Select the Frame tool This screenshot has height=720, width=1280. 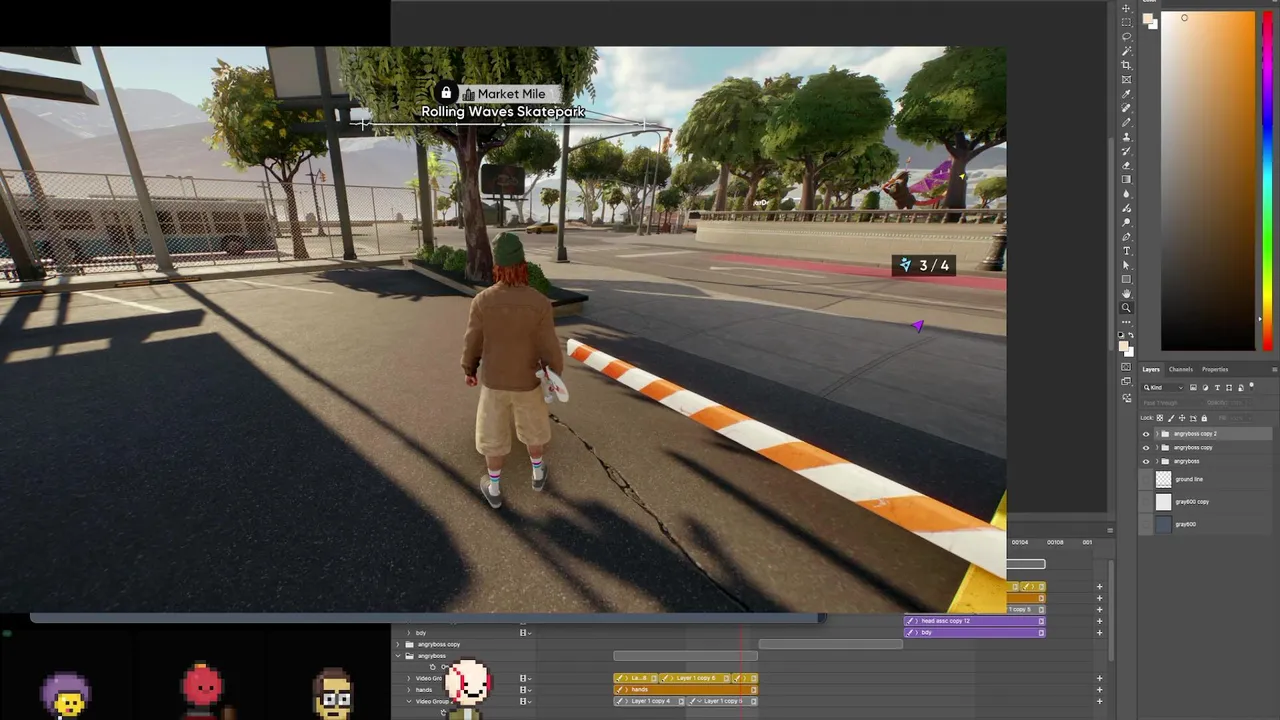coord(1127,79)
